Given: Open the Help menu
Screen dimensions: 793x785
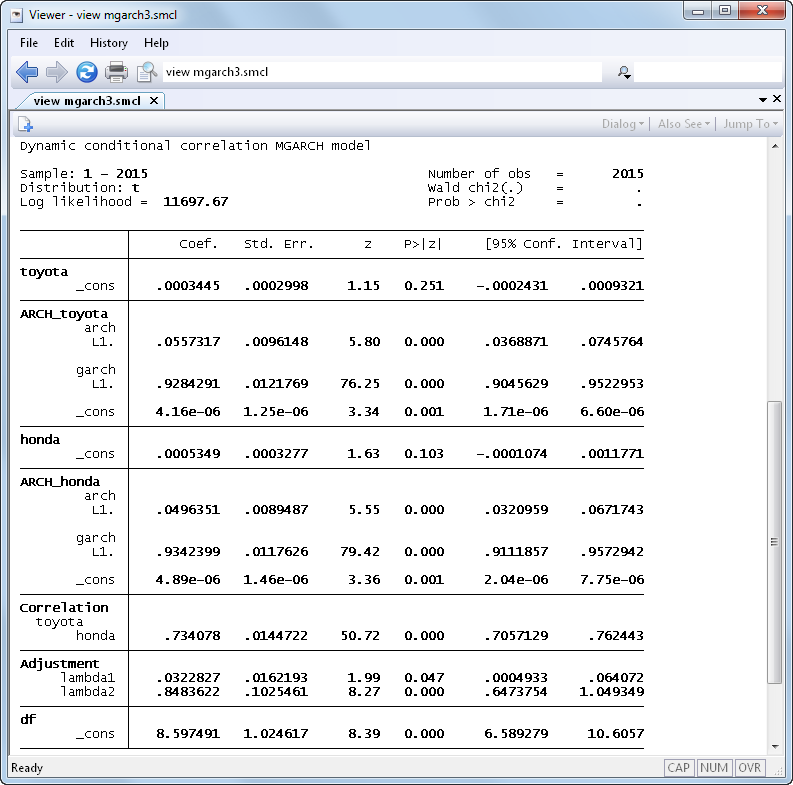Looking at the screenshot, I should pos(156,43).
